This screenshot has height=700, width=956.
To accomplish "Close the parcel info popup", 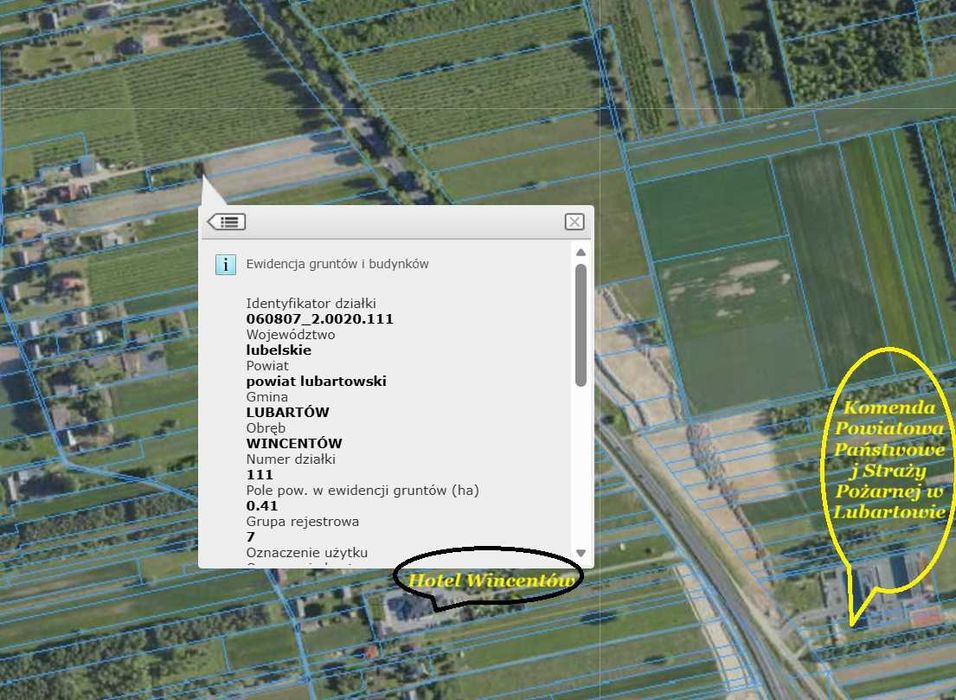I will tap(574, 221).
